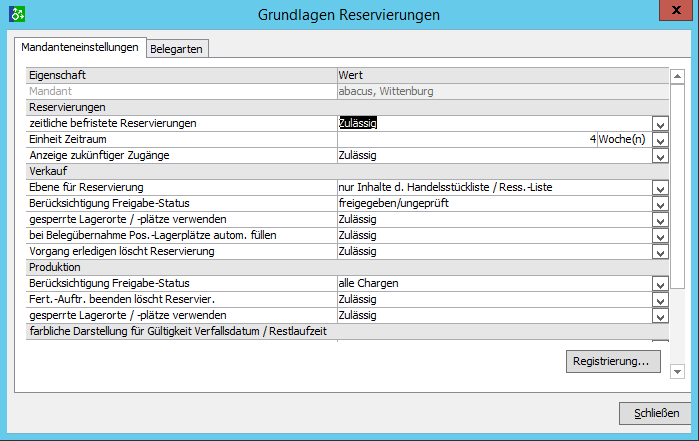Open Fert.-Auftr. beenden löscht Reservier. dropdown
This screenshot has height=441, width=699.
(x=659, y=300)
